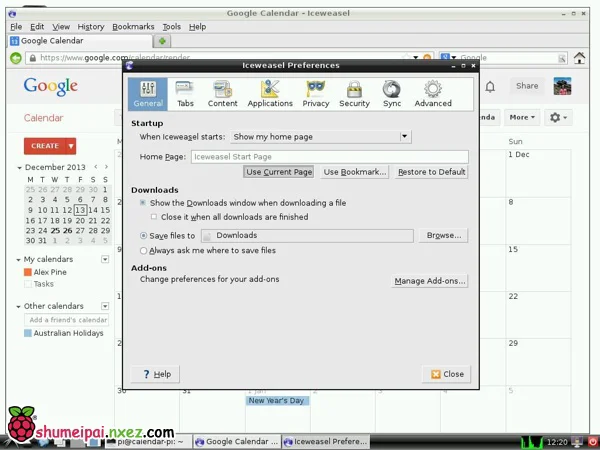Click the Browse button for downloads folder

tap(443, 235)
